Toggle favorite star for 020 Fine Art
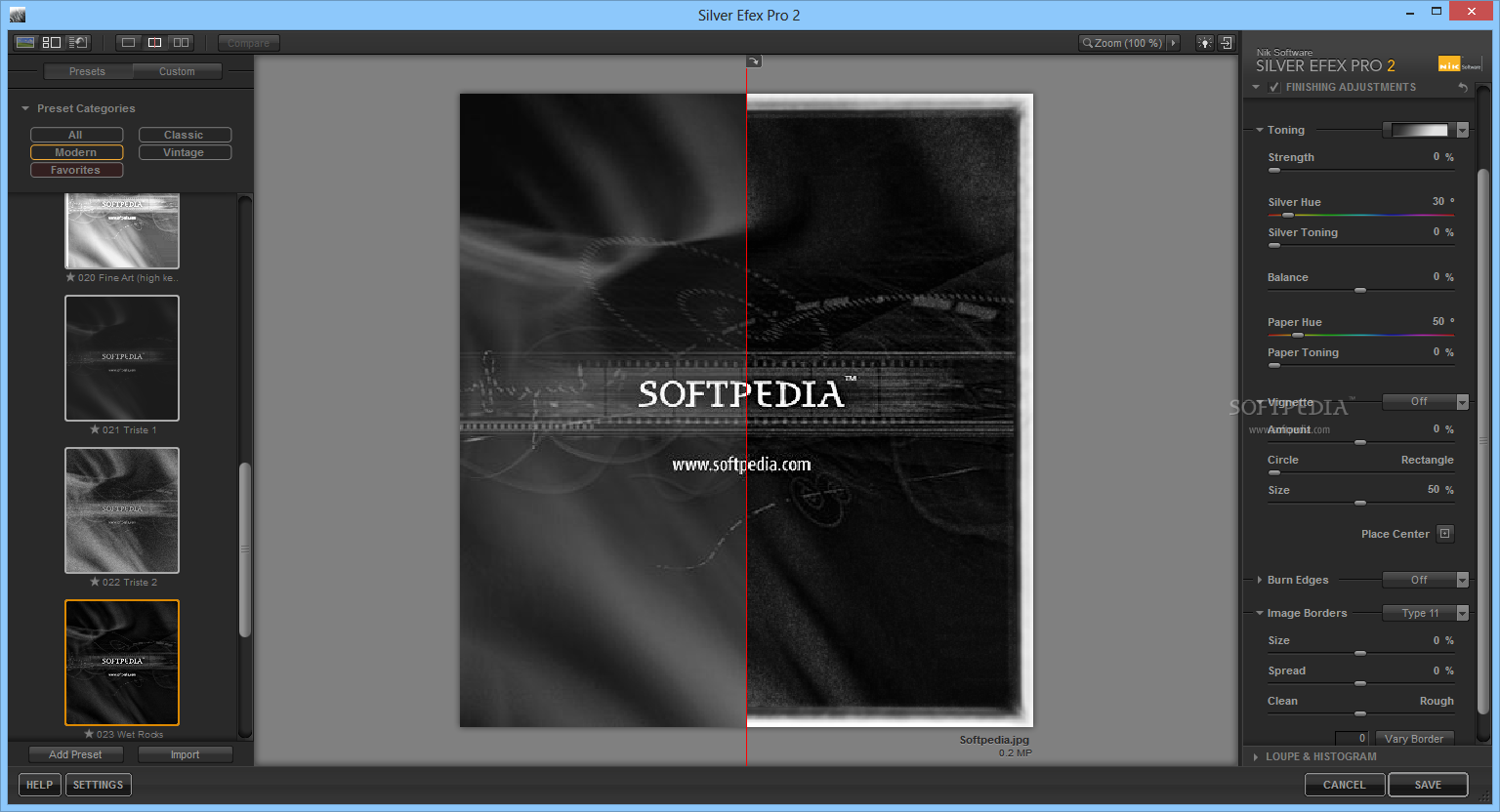The height and width of the screenshot is (812, 1500). (x=70, y=277)
